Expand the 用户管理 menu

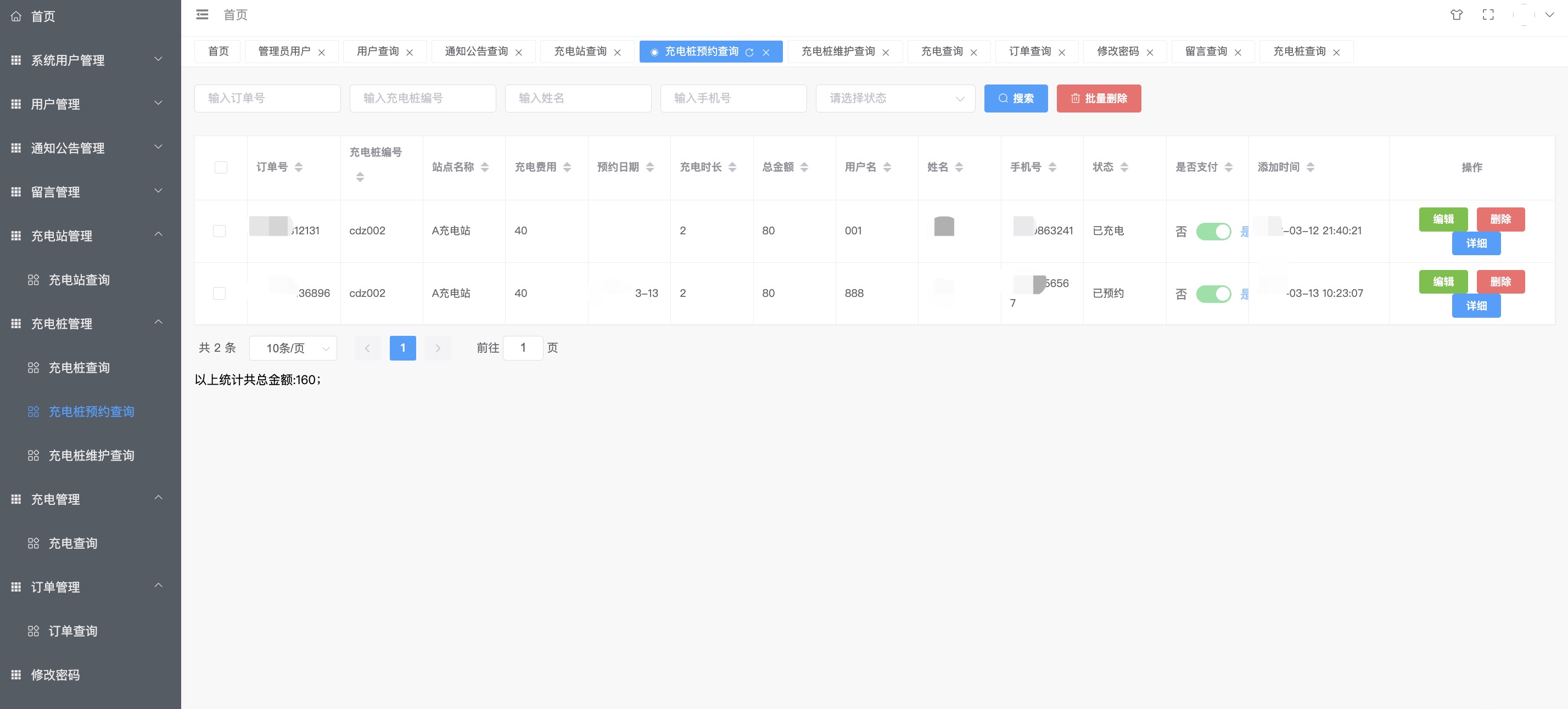click(90, 104)
